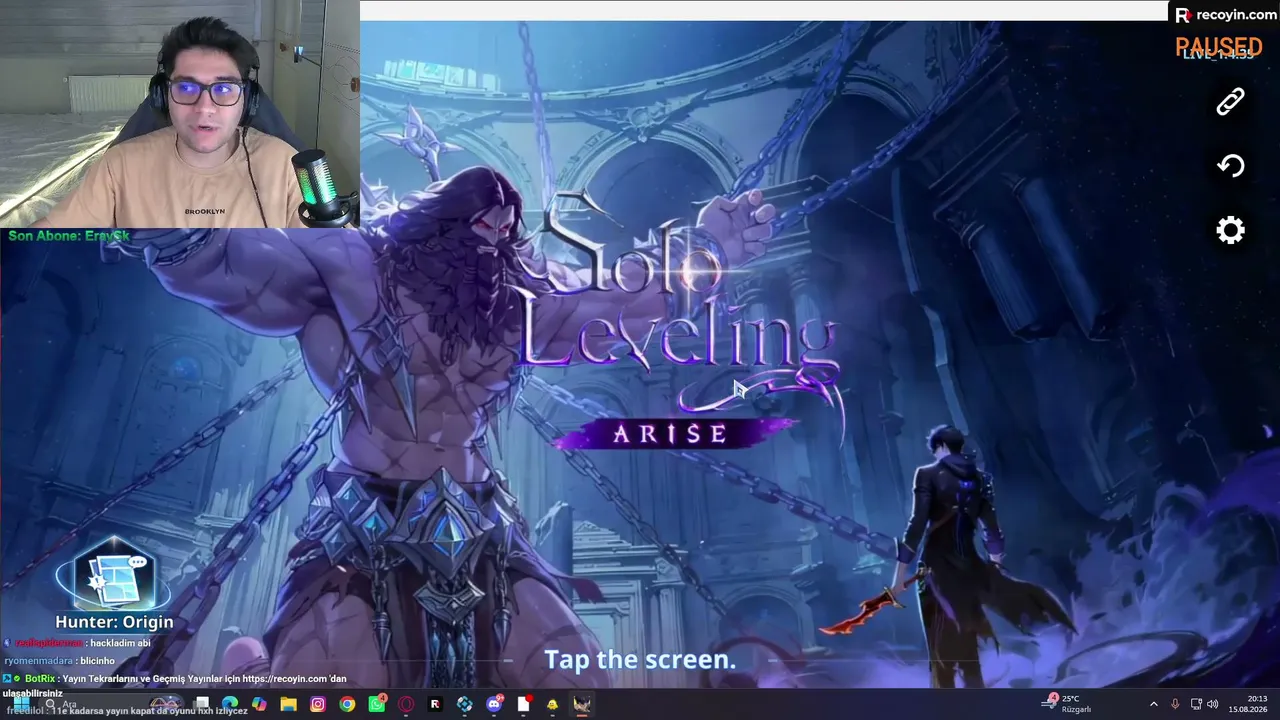Open WhatsApp from the taskbar
The height and width of the screenshot is (720, 1280).
click(377, 704)
